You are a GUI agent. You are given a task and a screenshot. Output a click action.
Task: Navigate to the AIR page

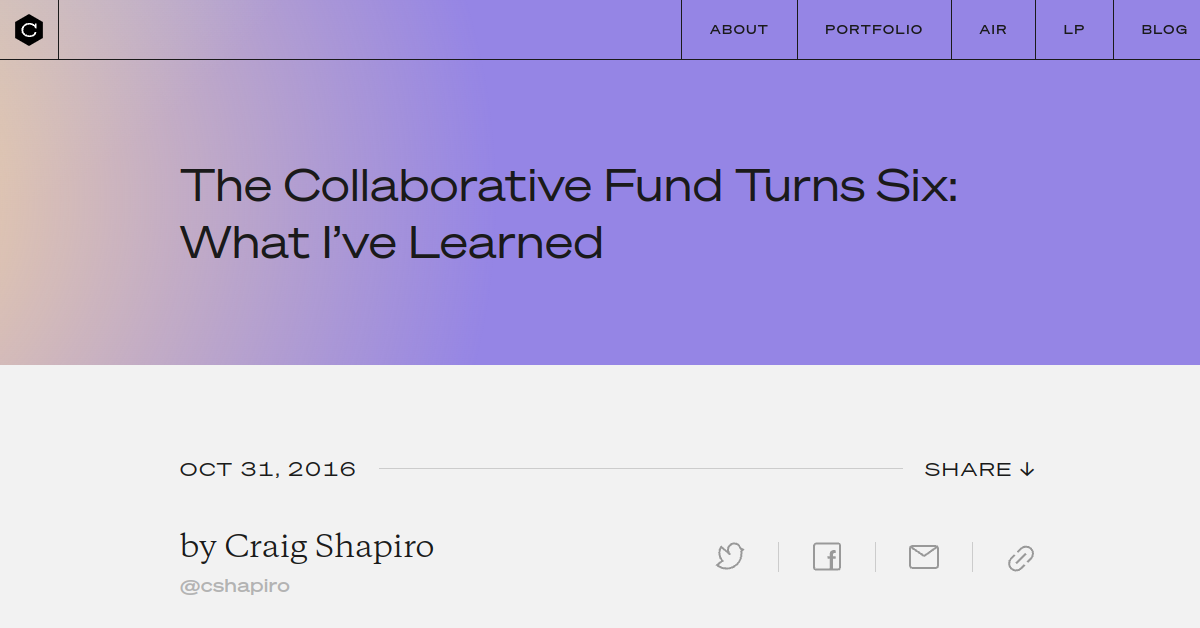[992, 29]
